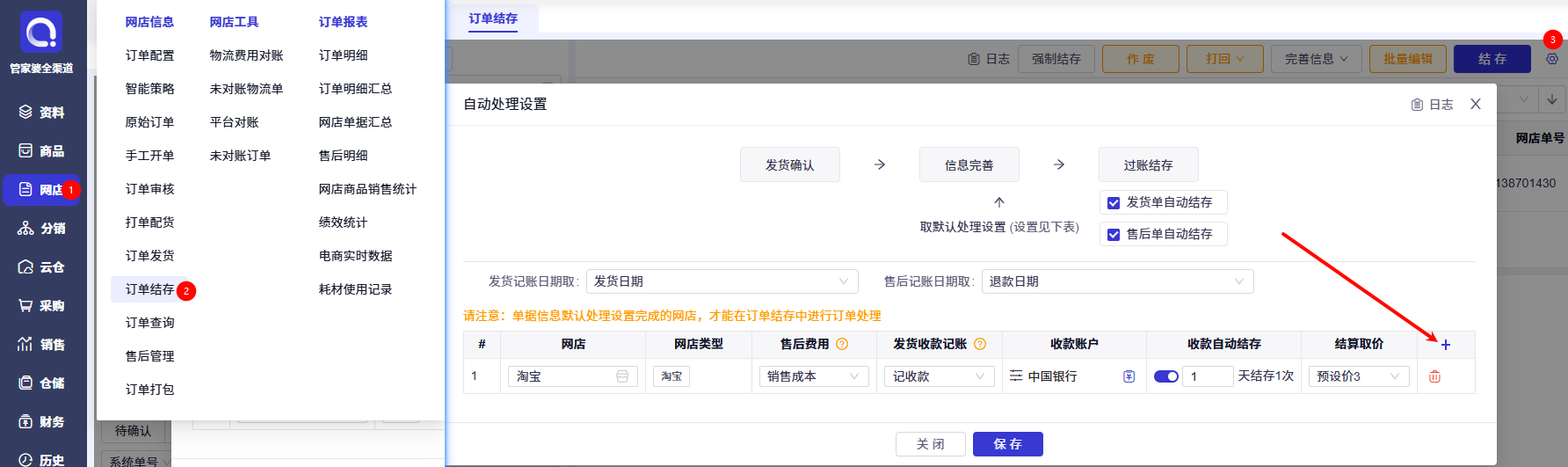The image size is (1568, 467).
Task: Expand the 发货记账日期取 dropdown
Action: tap(722, 281)
